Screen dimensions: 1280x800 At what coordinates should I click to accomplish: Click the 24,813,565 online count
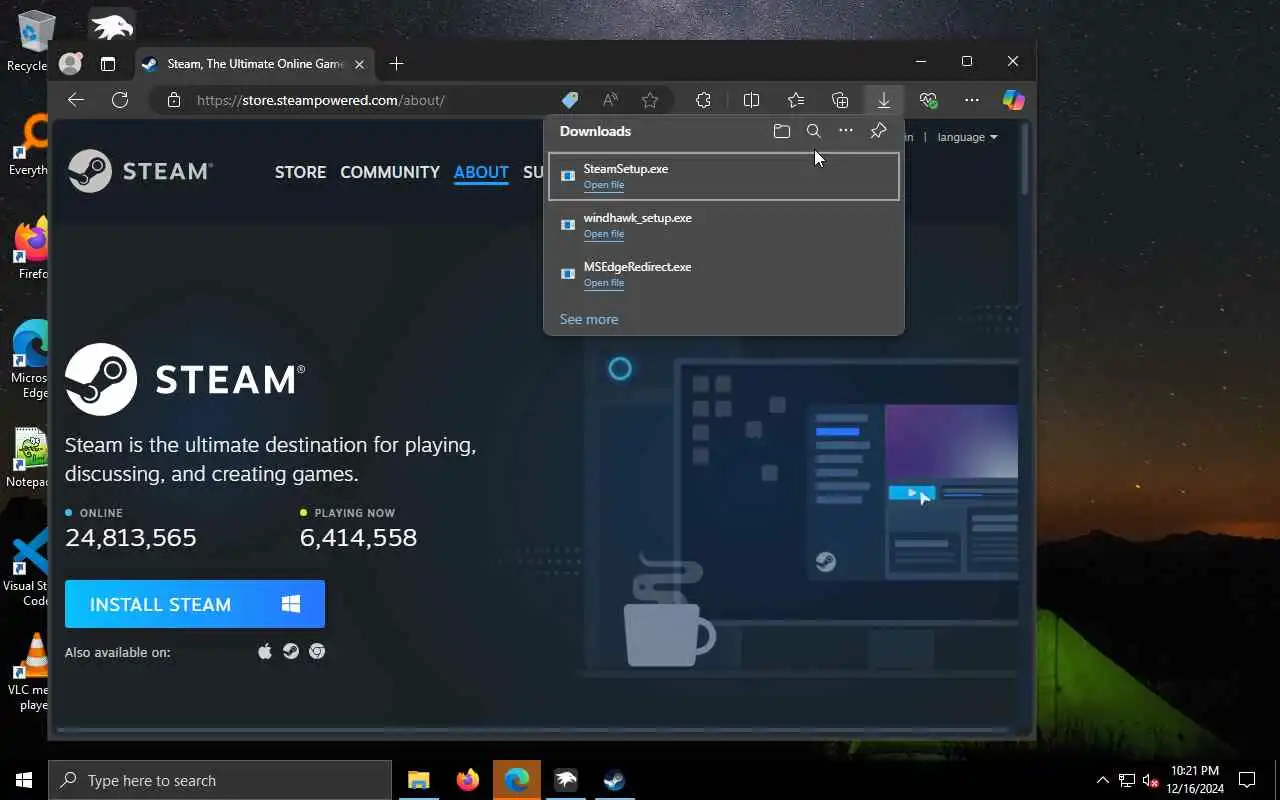[131, 537]
